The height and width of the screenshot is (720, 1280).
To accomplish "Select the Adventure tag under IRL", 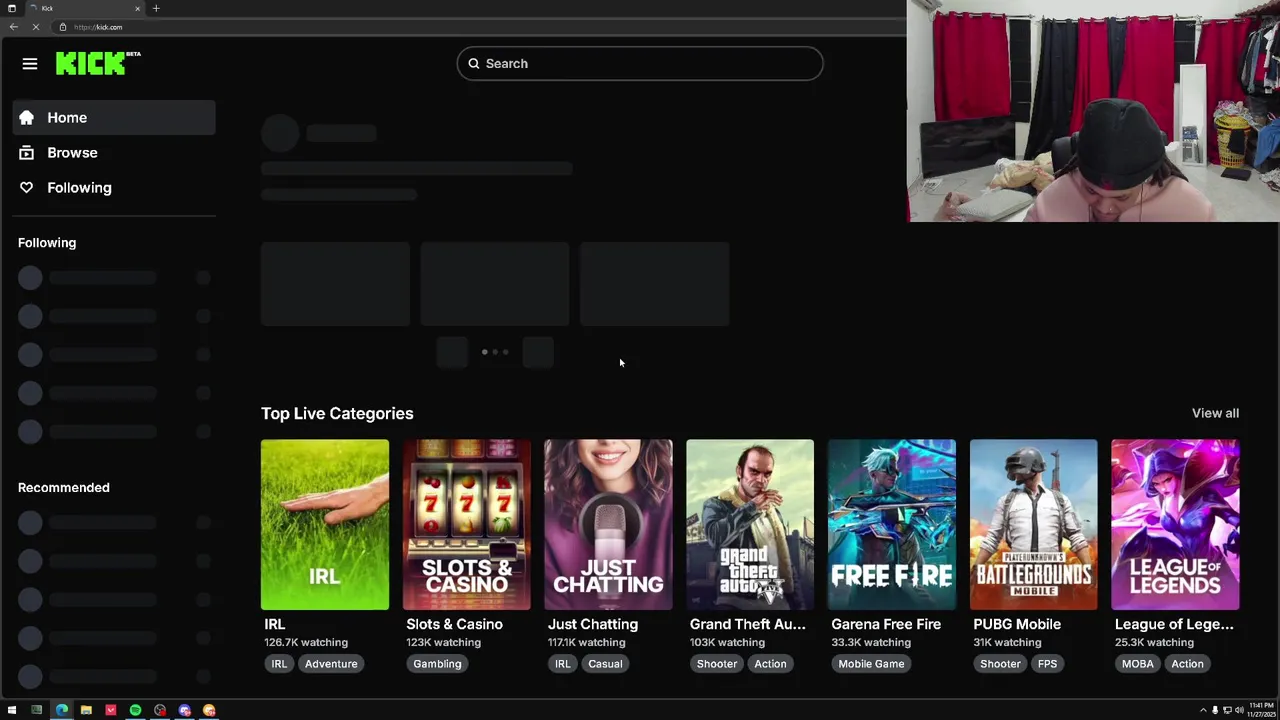I will point(331,664).
